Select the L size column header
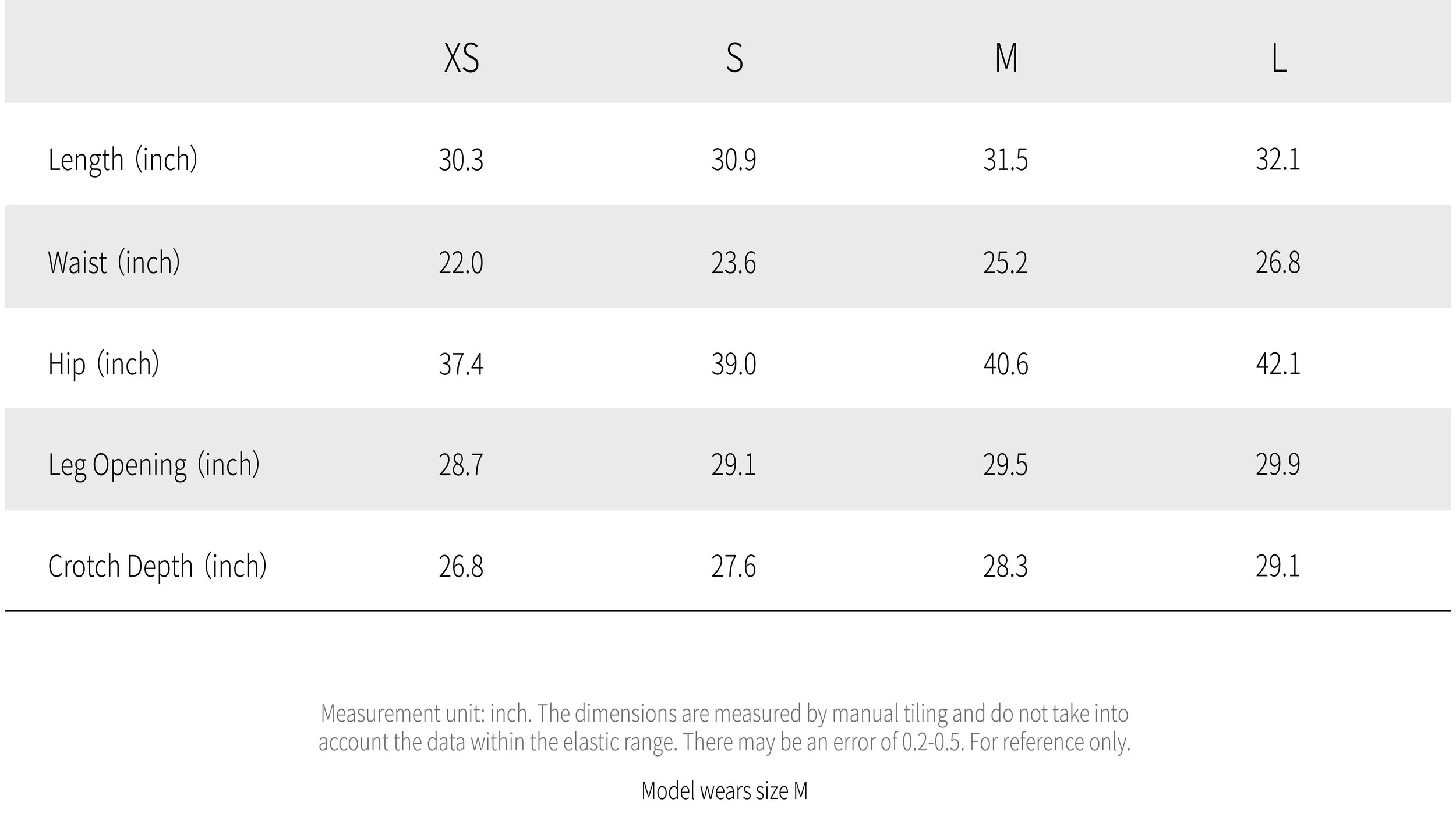 (x=1278, y=58)
